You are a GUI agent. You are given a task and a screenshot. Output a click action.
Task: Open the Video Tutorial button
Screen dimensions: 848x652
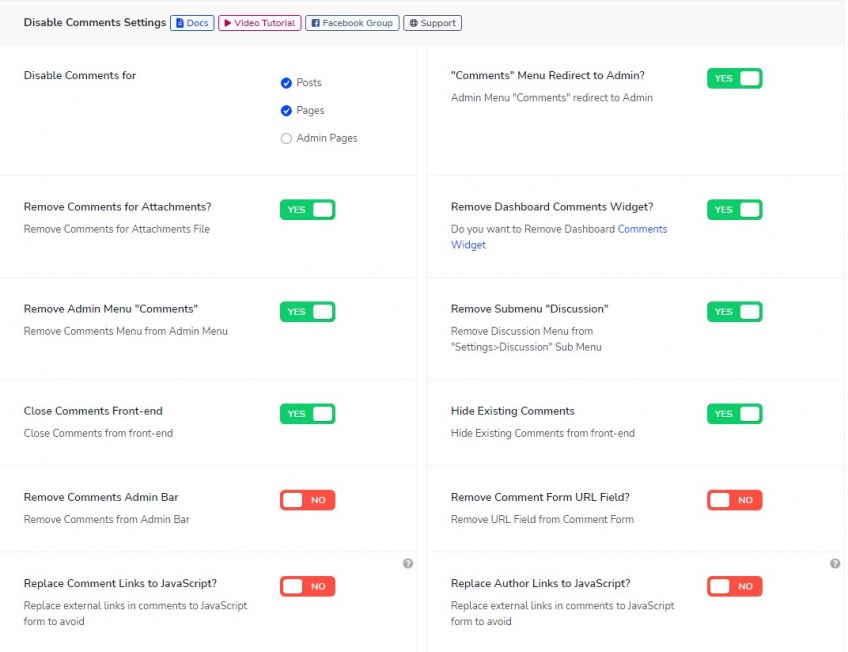tap(259, 23)
